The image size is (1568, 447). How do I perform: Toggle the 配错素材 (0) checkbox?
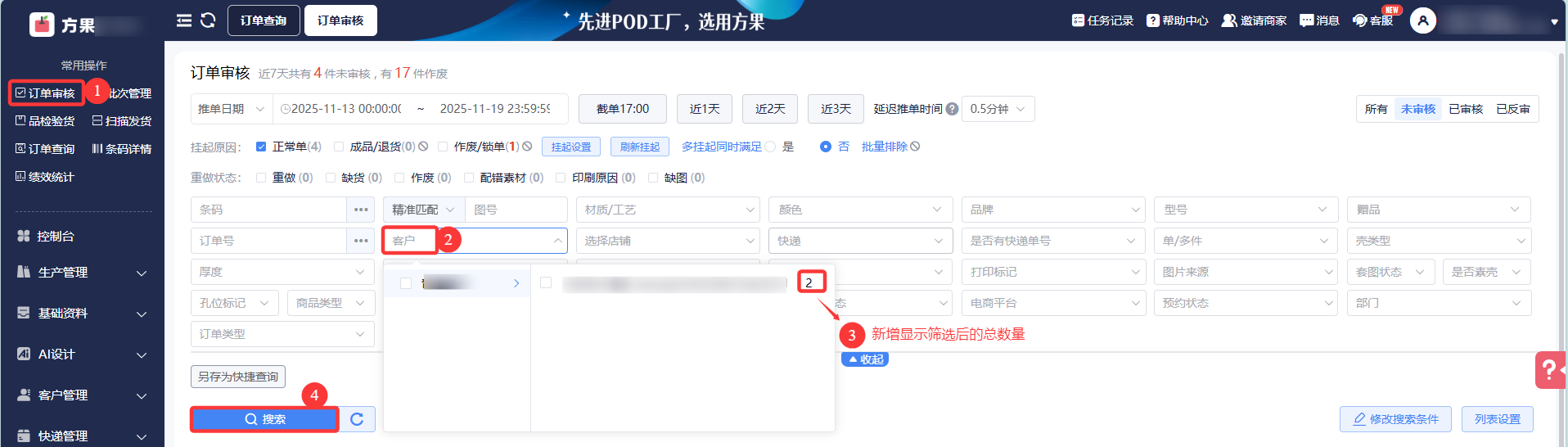point(469,178)
